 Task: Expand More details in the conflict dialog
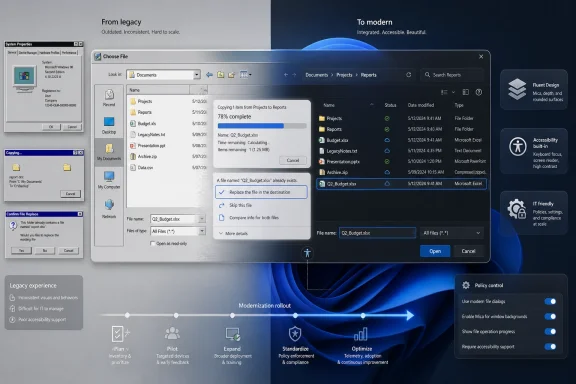(x=234, y=233)
